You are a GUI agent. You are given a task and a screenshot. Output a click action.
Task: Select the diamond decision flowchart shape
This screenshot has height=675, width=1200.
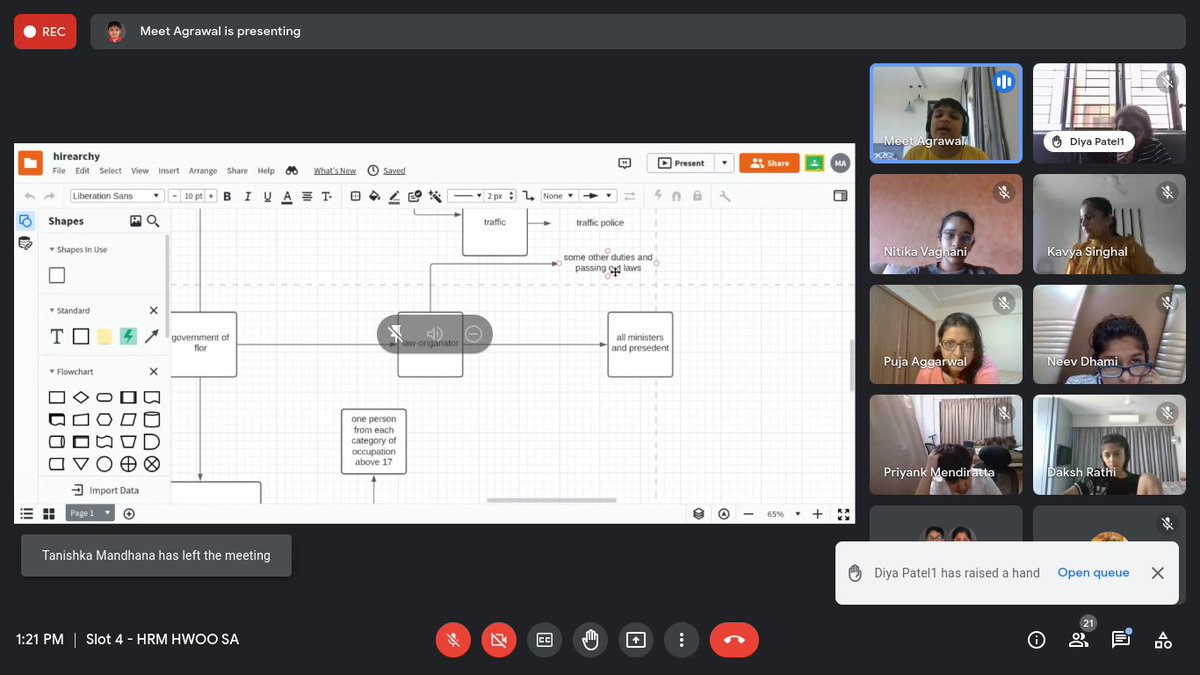(81, 398)
